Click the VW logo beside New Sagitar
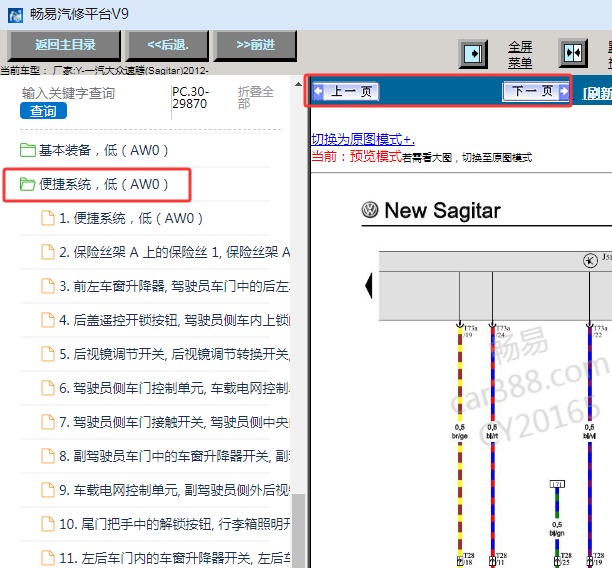Image resolution: width=612 pixels, height=568 pixels. [x=370, y=210]
